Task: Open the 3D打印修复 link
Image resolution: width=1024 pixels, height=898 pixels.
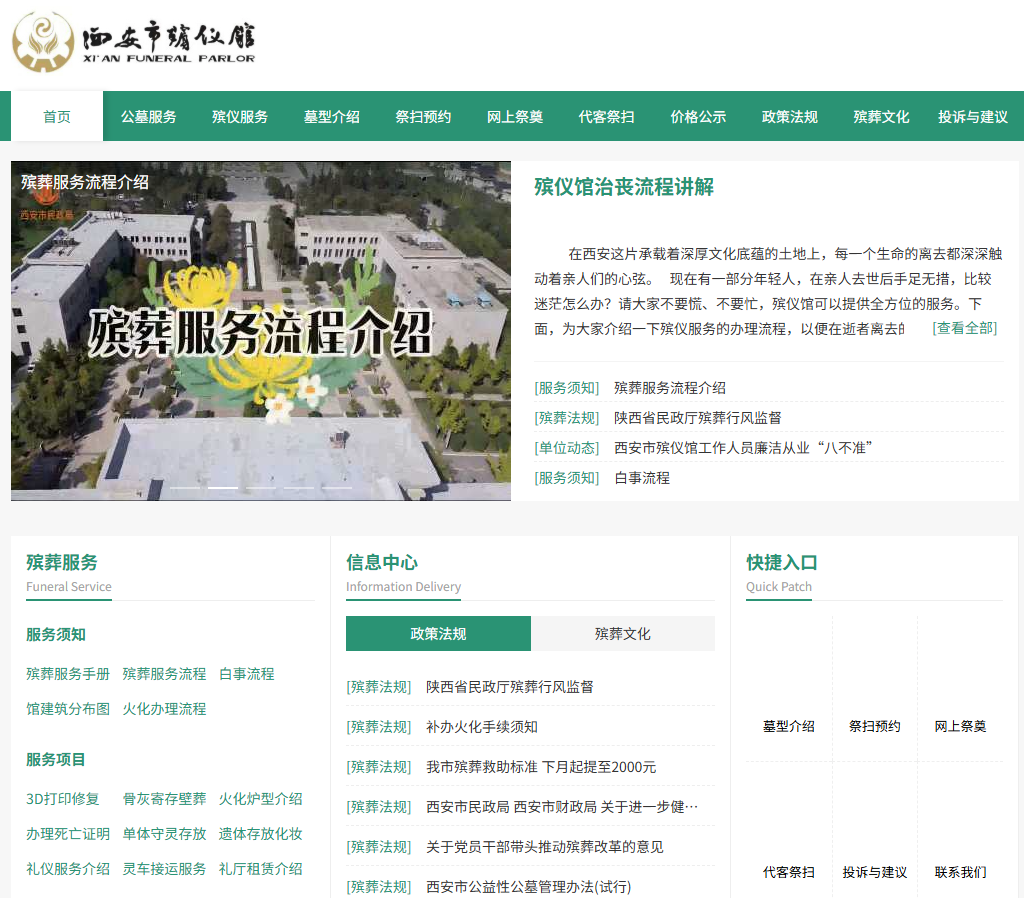Action: pyautogui.click(x=63, y=799)
